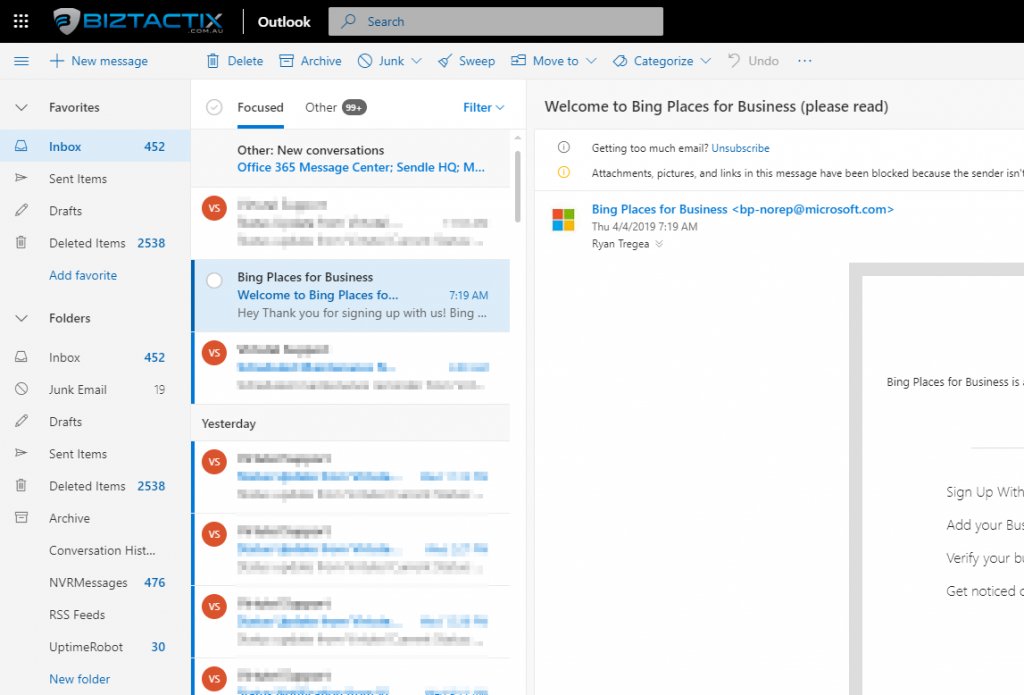Viewport: 1024px width, 695px height.
Task: Click the Categorize tag icon
Action: (620, 61)
